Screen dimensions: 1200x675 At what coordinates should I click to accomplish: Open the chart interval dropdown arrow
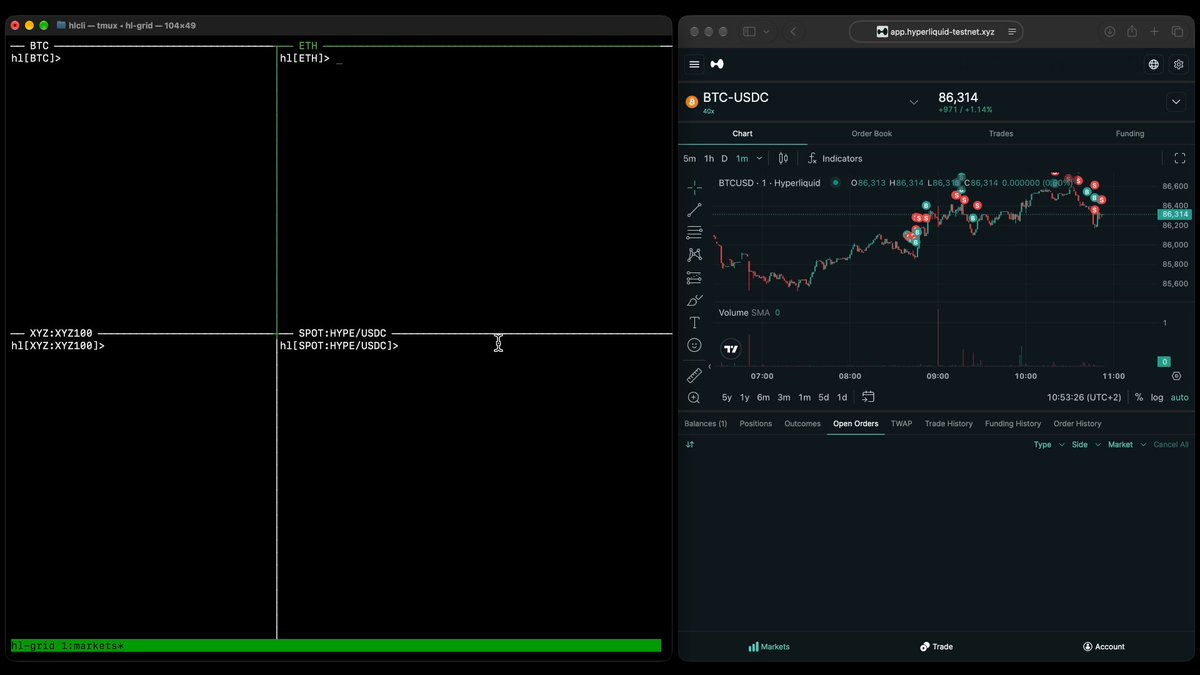click(x=759, y=158)
